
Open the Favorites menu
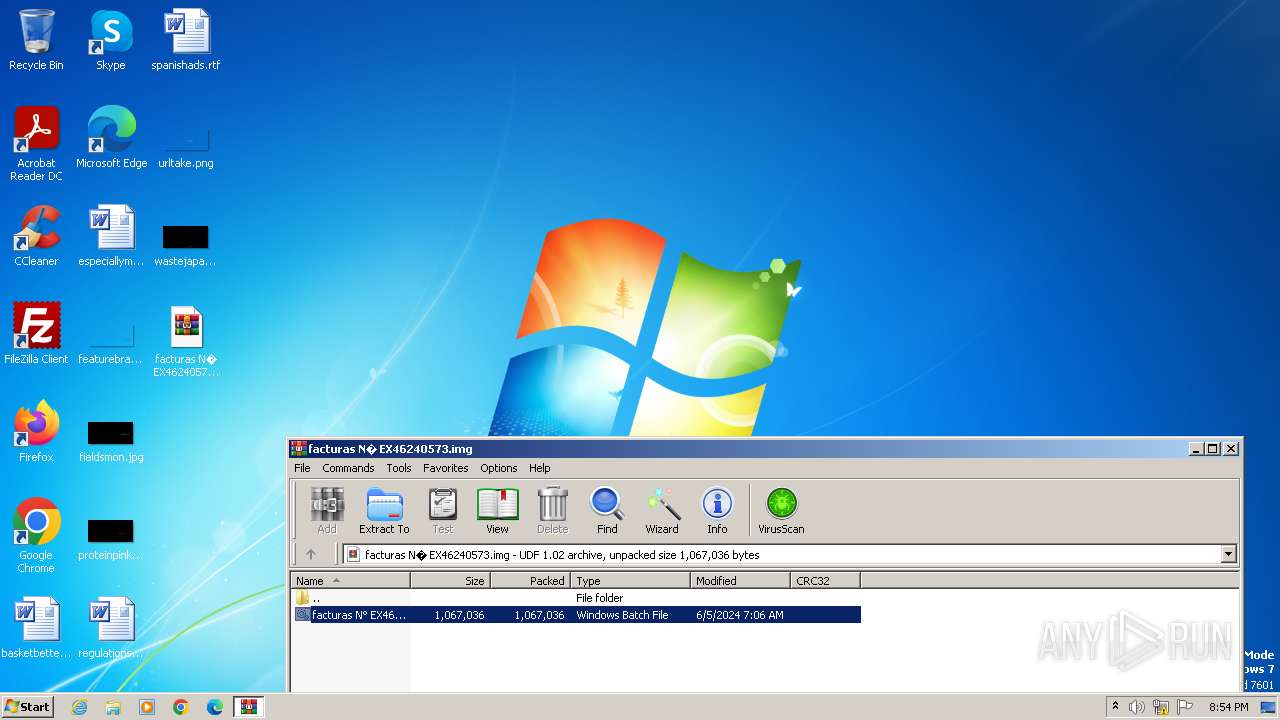tap(446, 468)
